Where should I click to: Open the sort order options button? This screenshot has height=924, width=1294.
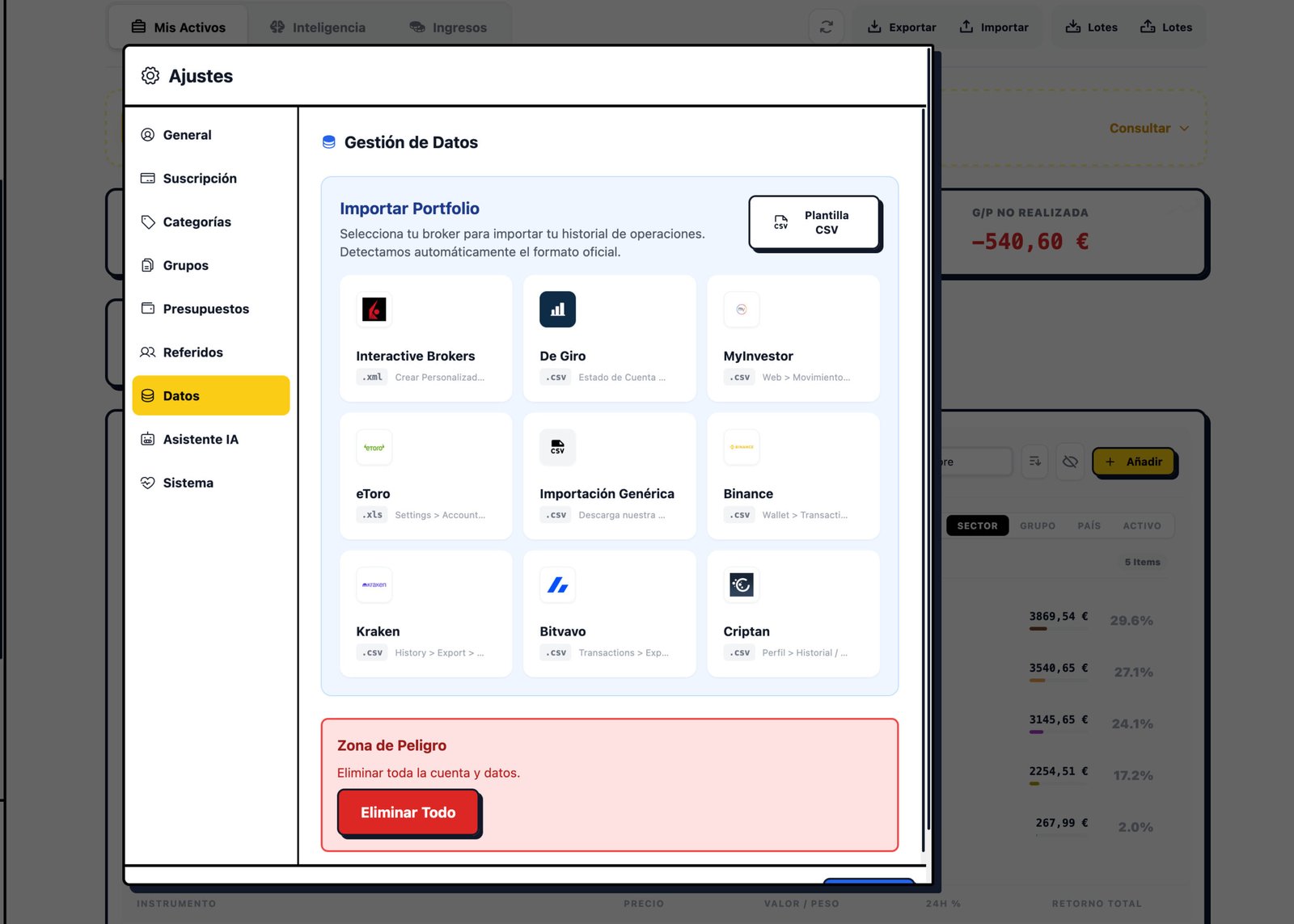pyautogui.click(x=1034, y=462)
